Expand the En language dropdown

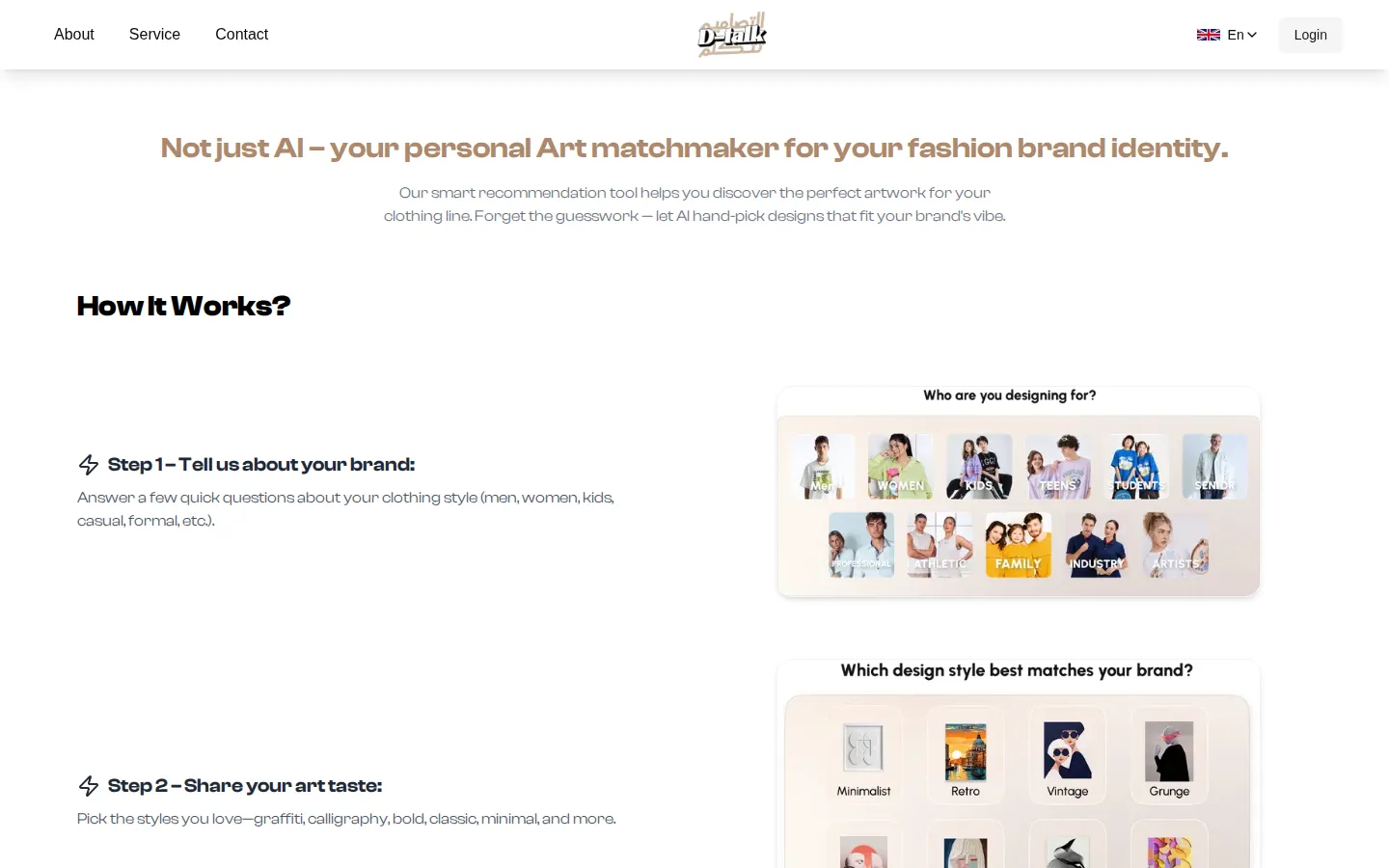click(1242, 35)
